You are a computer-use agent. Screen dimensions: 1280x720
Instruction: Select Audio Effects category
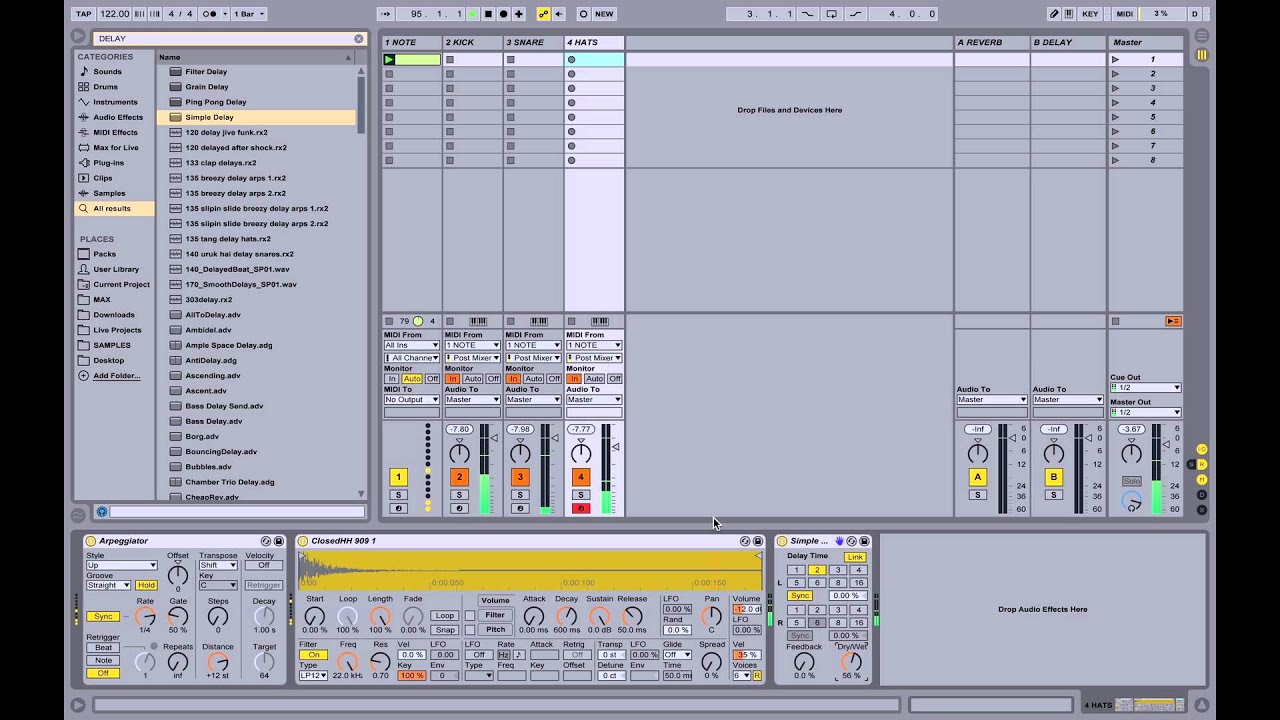pyautogui.click(x=118, y=117)
